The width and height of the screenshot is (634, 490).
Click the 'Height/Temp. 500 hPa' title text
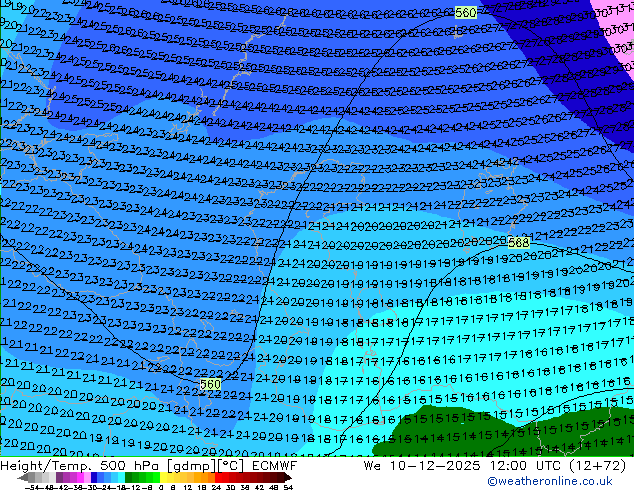(x=80, y=466)
